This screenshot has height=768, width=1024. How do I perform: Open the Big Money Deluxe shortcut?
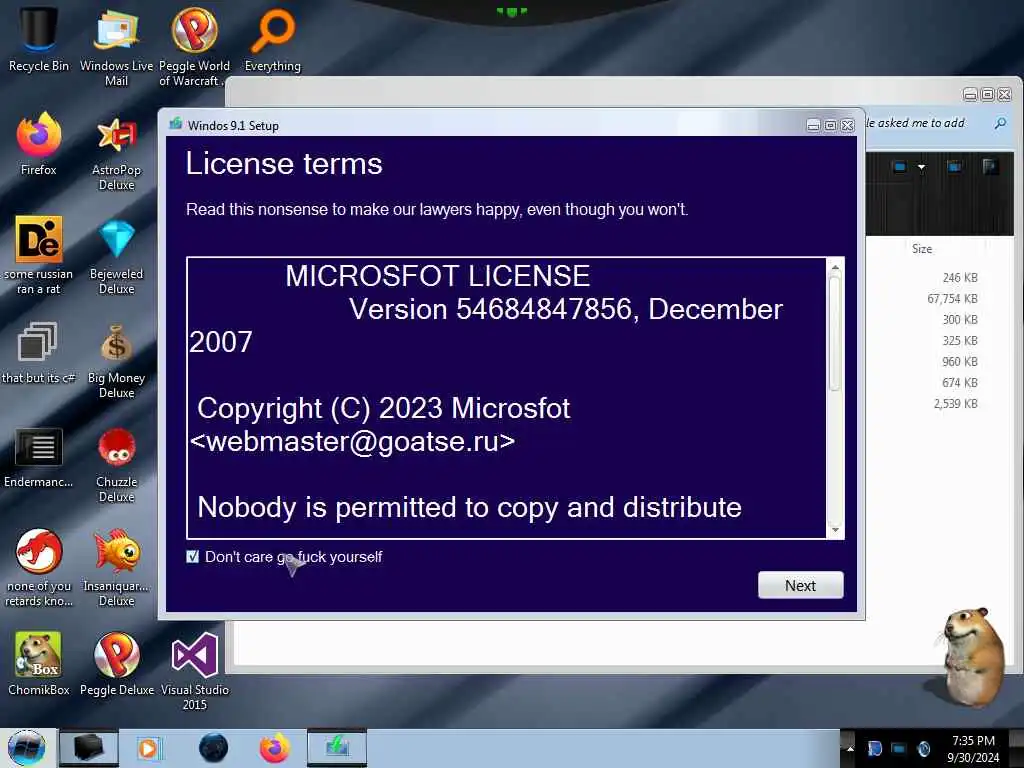coord(116,360)
